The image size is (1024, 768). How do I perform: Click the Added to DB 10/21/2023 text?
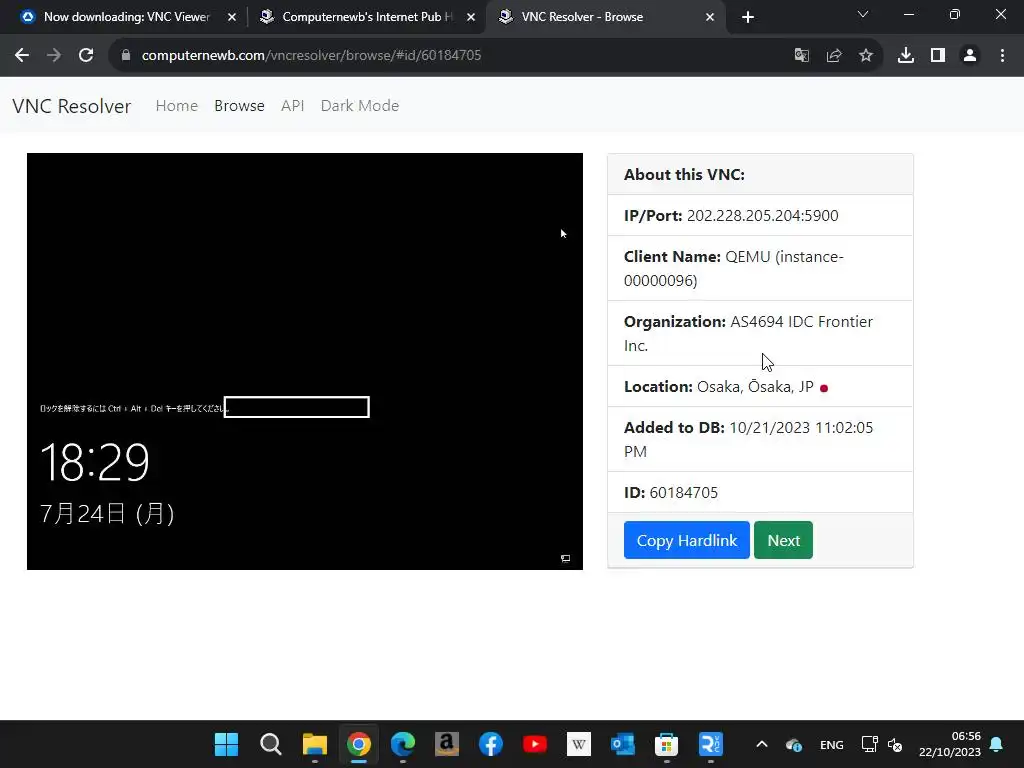point(748,440)
